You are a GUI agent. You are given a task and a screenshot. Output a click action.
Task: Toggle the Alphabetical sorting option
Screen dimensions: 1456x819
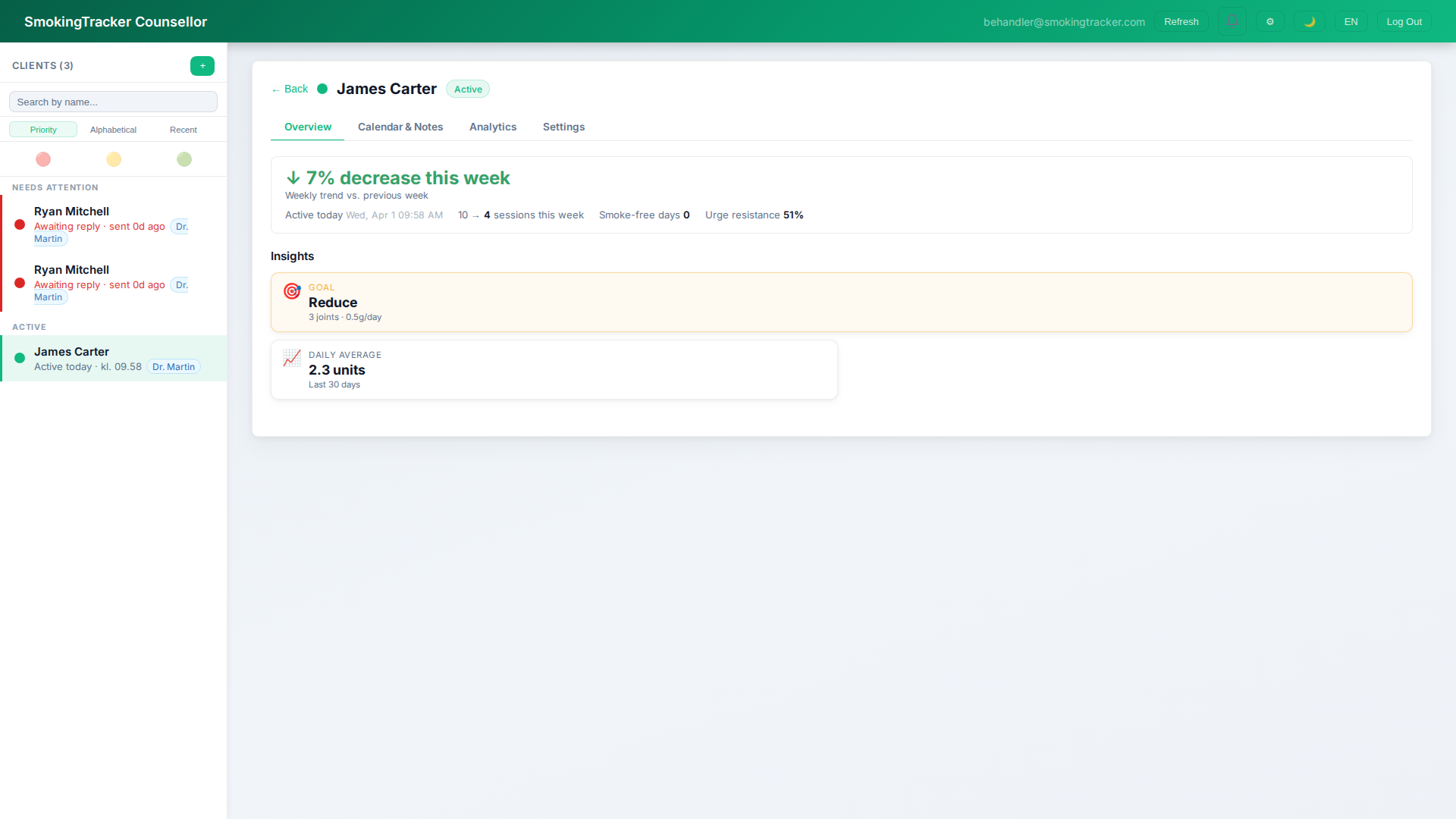click(x=113, y=130)
